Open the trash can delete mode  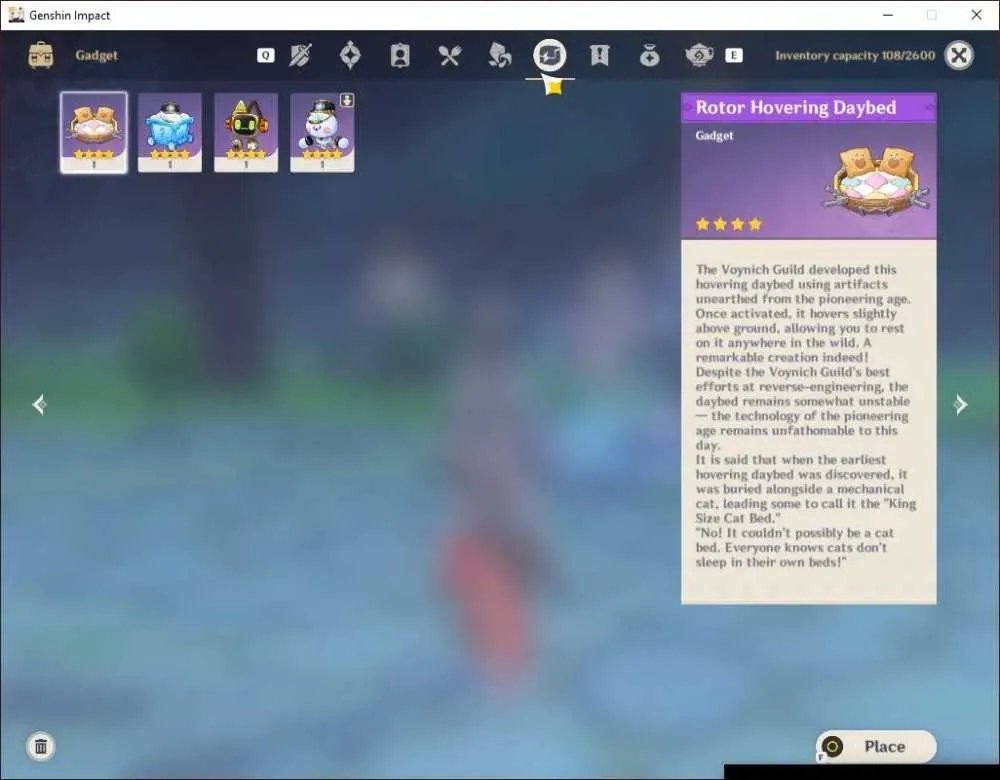tap(41, 746)
